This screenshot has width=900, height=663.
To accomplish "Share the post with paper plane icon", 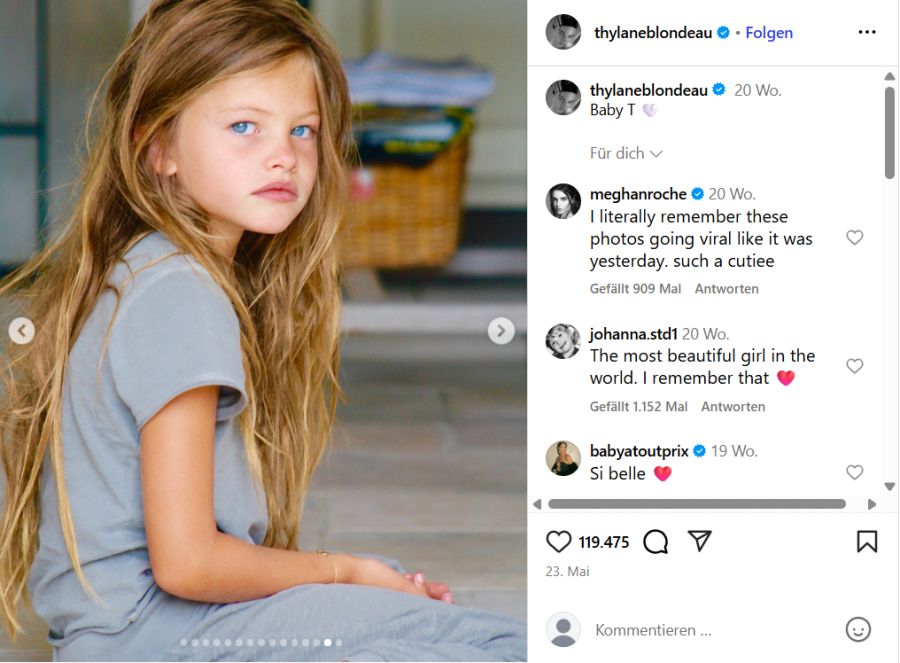I will pos(700,541).
